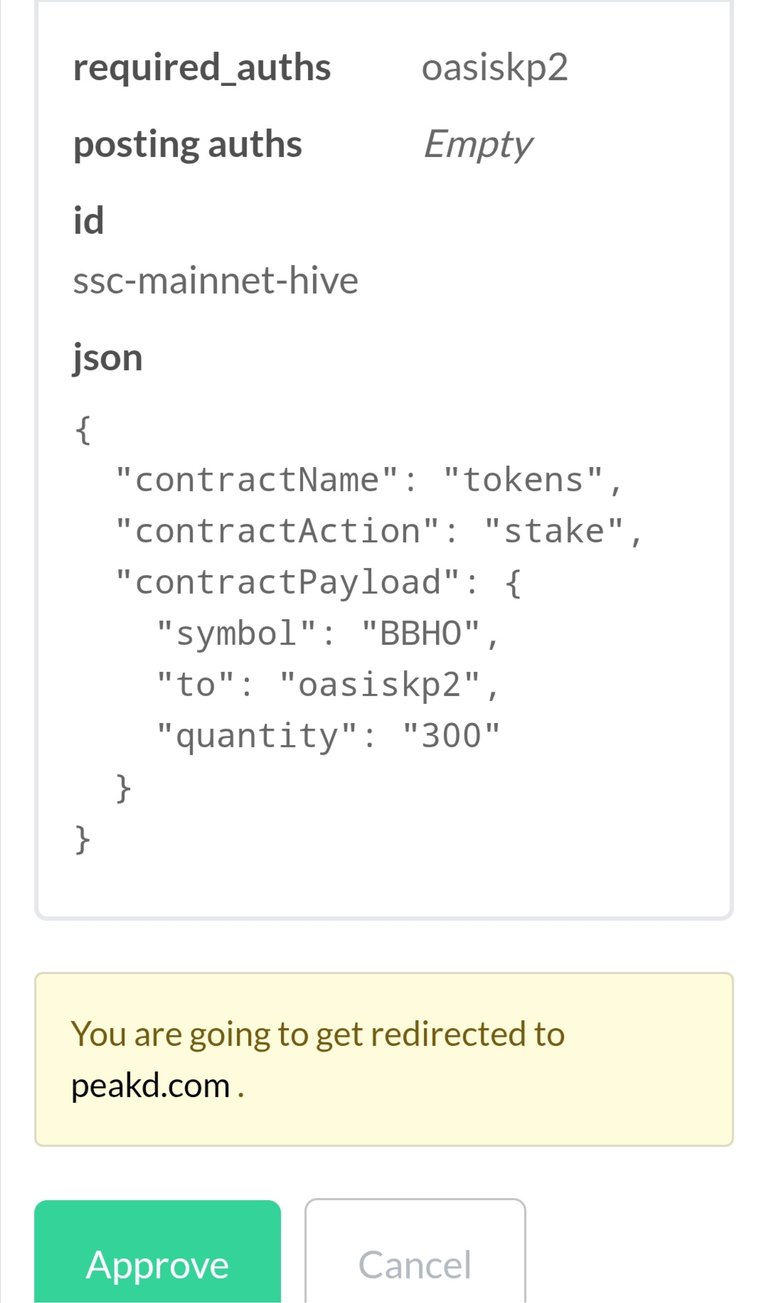Screen dimensions: 768x1303
Task: Select the required_auths label
Action: click(x=202, y=68)
